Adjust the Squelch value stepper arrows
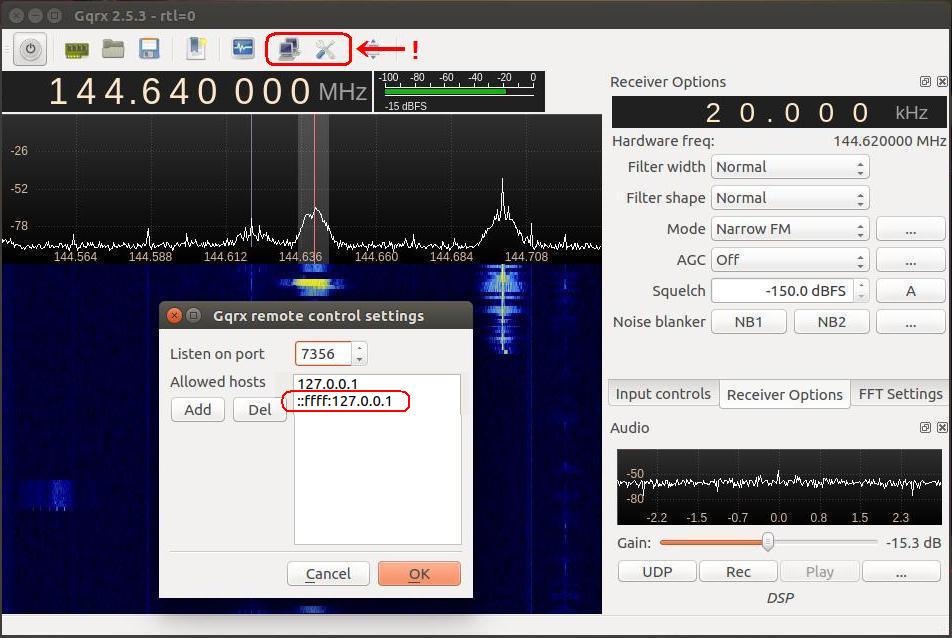The width and height of the screenshot is (952, 638). 861,291
